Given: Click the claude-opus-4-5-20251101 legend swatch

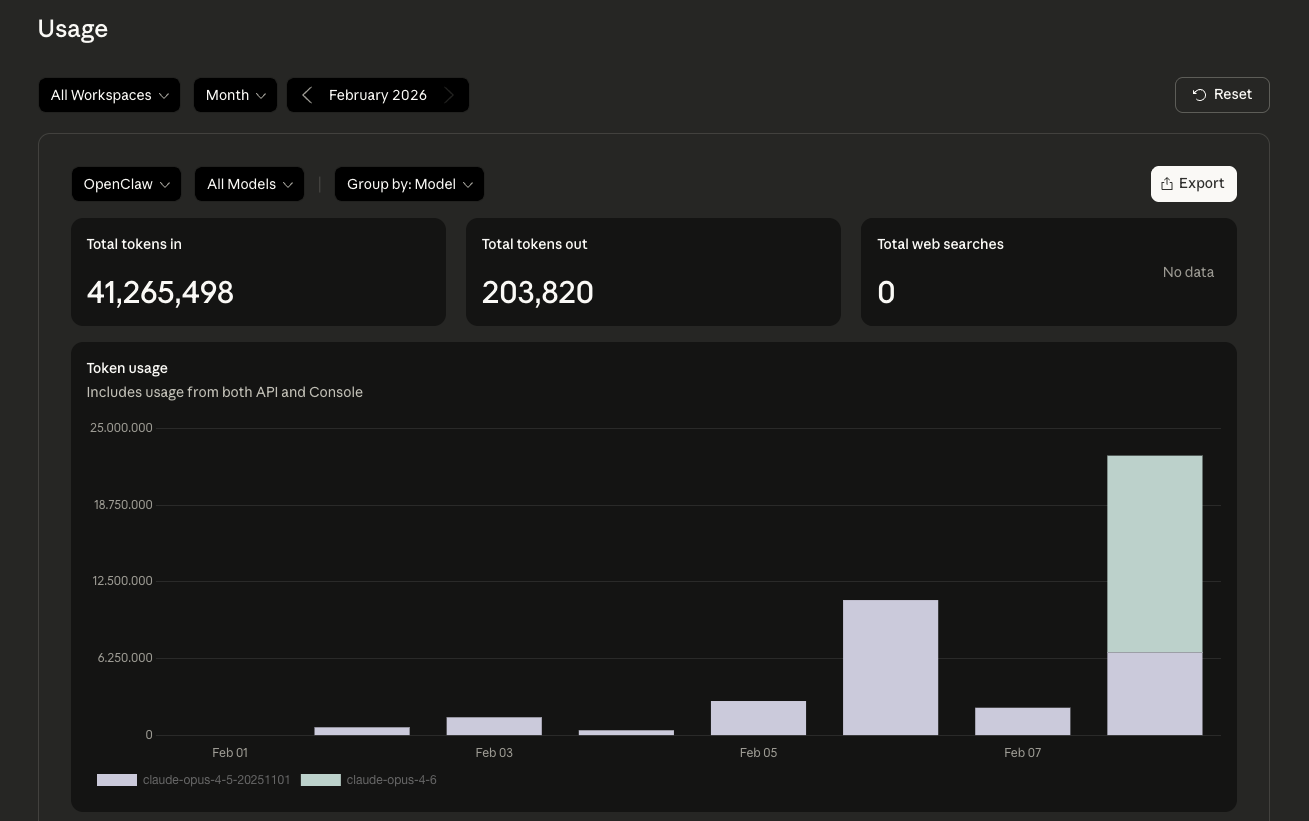Looking at the screenshot, I should (117, 780).
